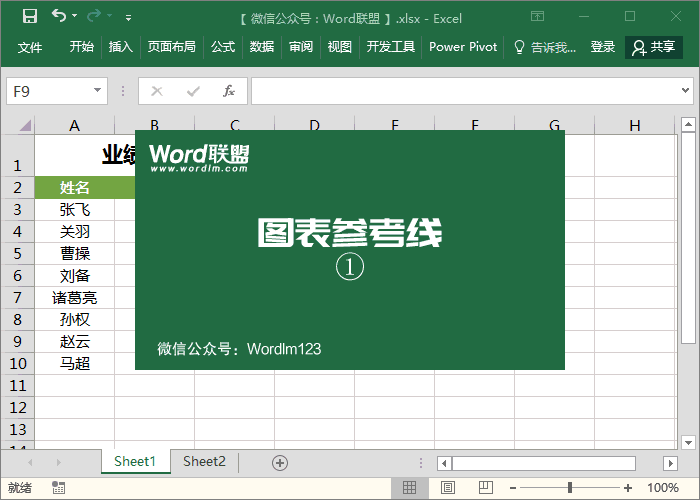Switch to the Sheet2 tab
700x500 pixels.
pyautogui.click(x=204, y=461)
